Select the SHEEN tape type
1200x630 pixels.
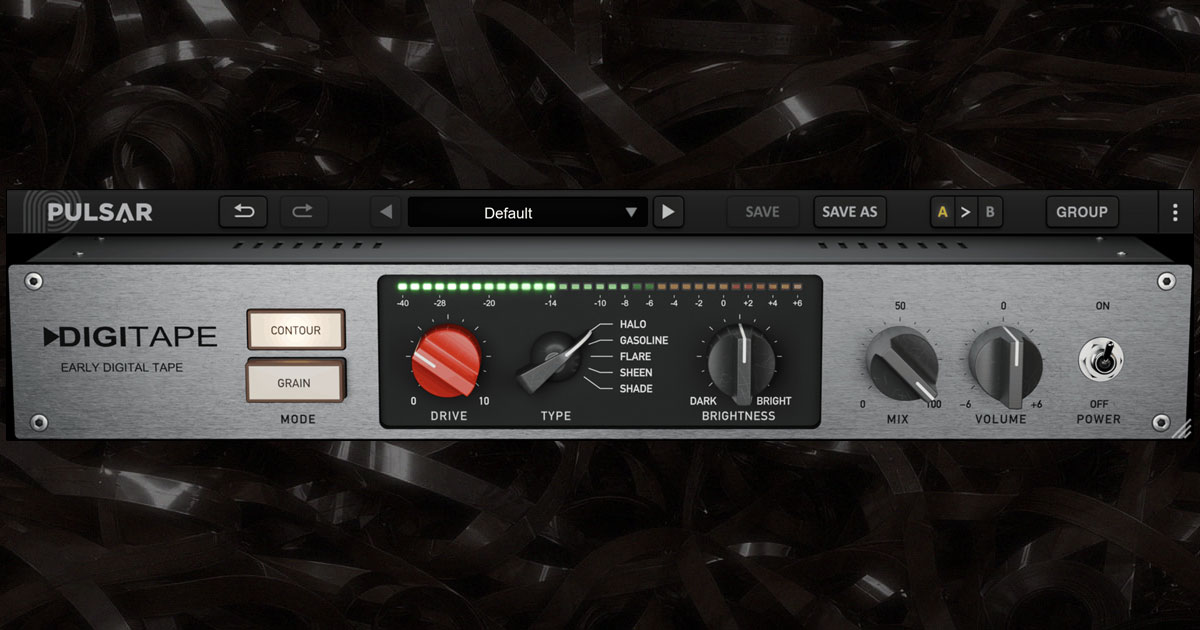pyautogui.click(x=636, y=373)
